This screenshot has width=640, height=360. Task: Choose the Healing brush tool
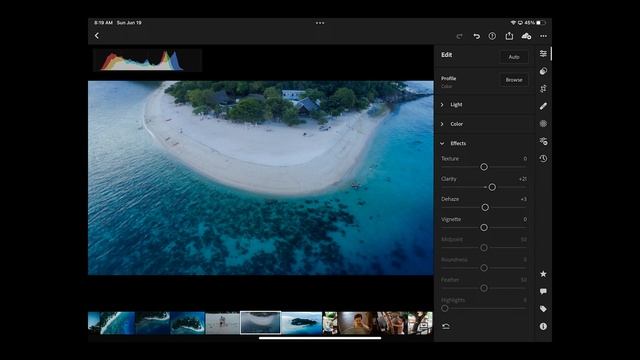543,106
